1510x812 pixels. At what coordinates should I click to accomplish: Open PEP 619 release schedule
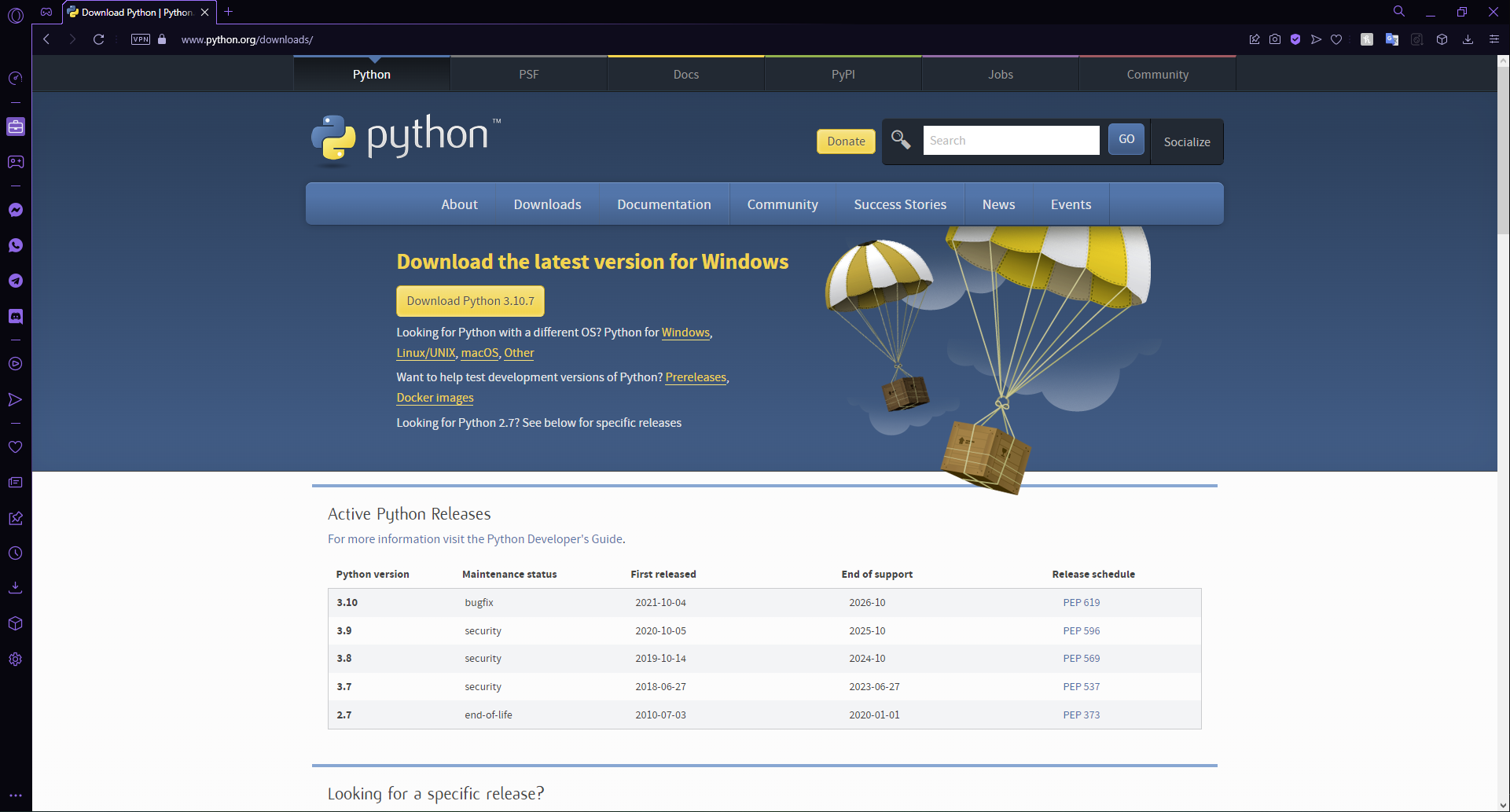tap(1081, 603)
